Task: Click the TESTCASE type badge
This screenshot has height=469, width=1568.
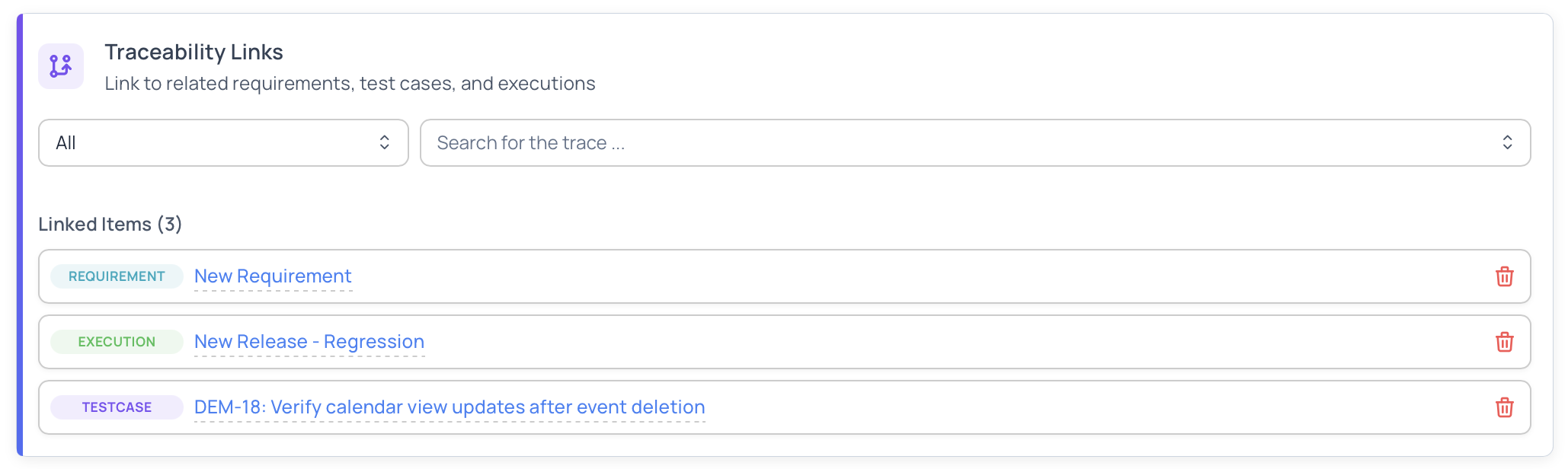Action: pos(116,407)
